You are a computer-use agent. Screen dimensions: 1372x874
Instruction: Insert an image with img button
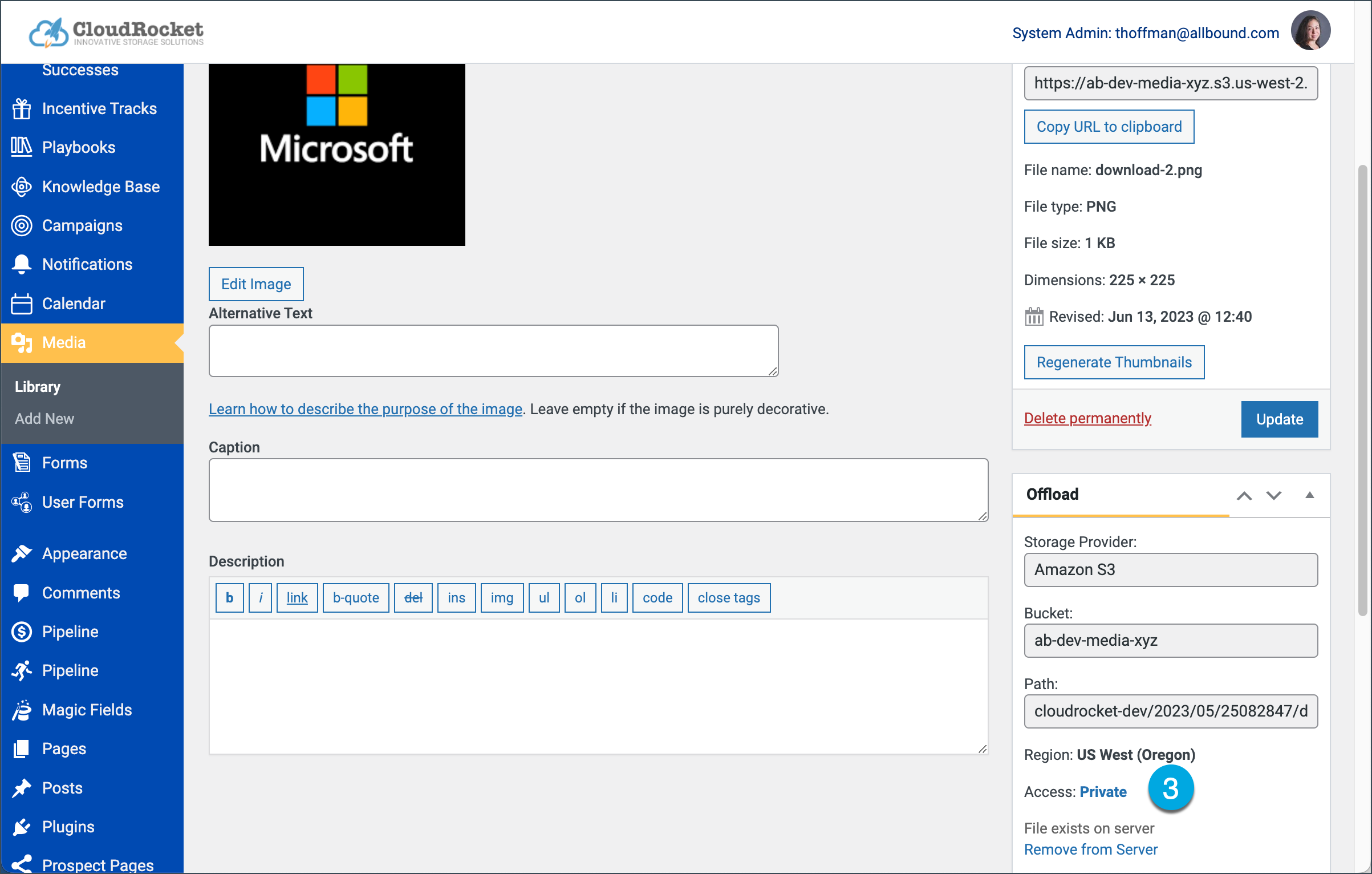[502, 598]
